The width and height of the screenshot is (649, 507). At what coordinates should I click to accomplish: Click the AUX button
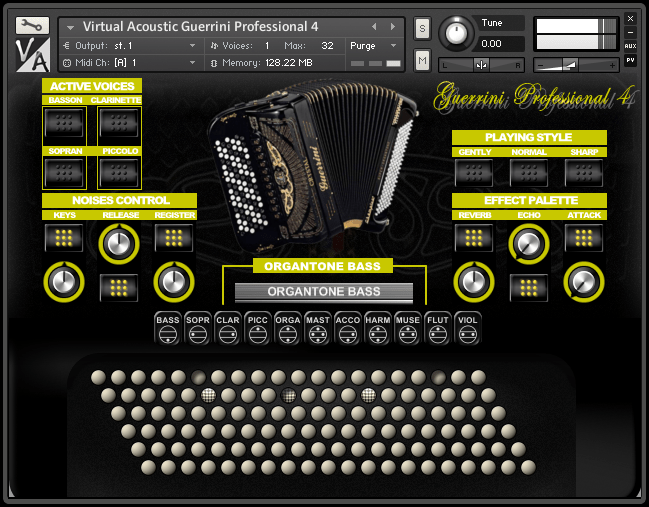point(630,46)
